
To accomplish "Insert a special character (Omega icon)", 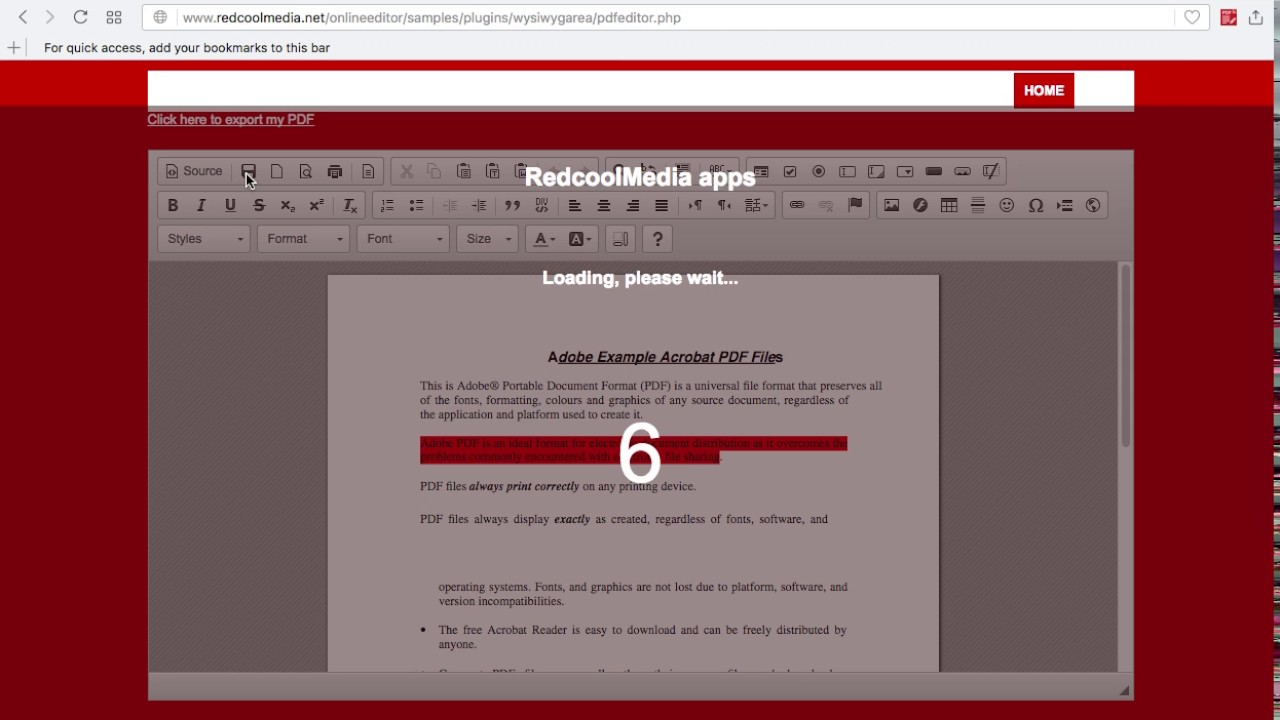I will coord(1036,205).
